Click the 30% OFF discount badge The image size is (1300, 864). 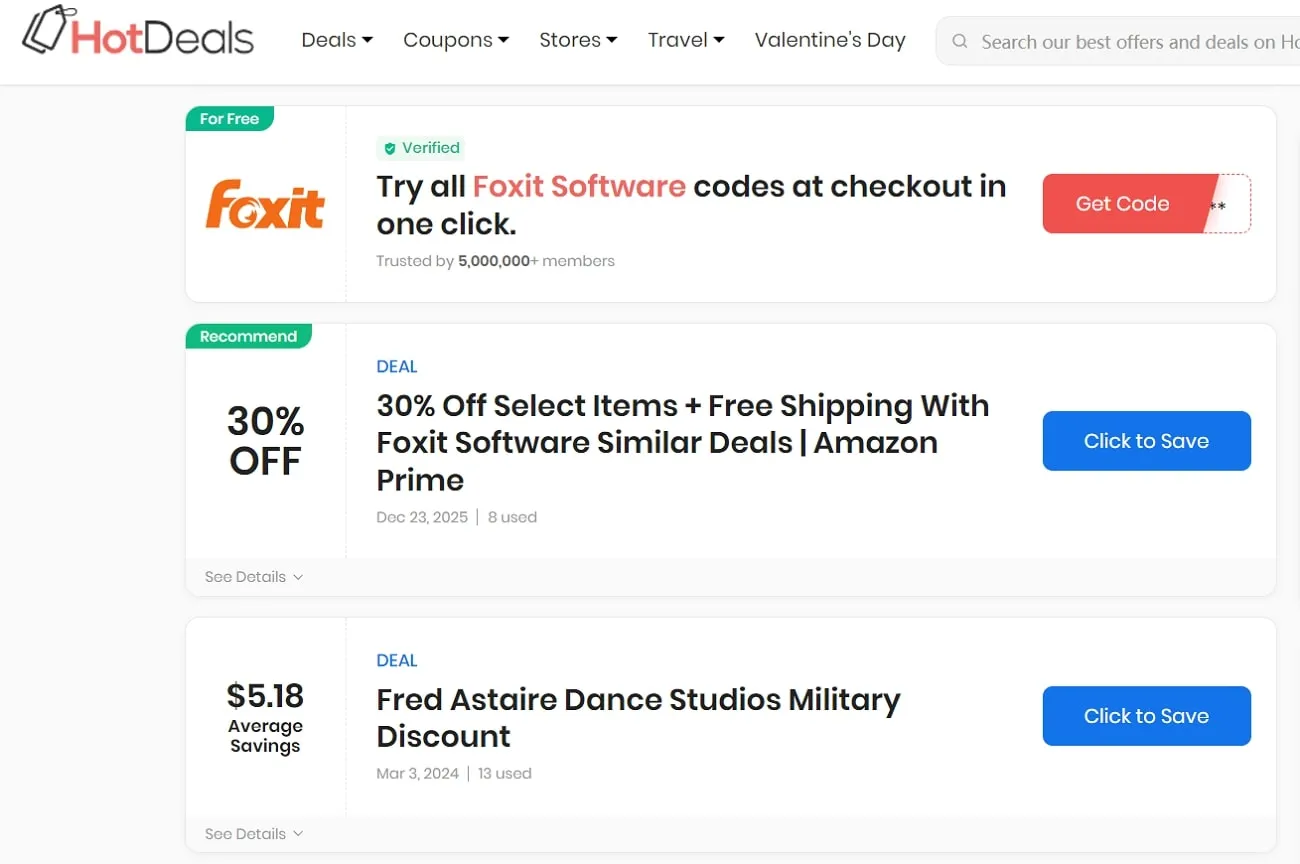265,441
